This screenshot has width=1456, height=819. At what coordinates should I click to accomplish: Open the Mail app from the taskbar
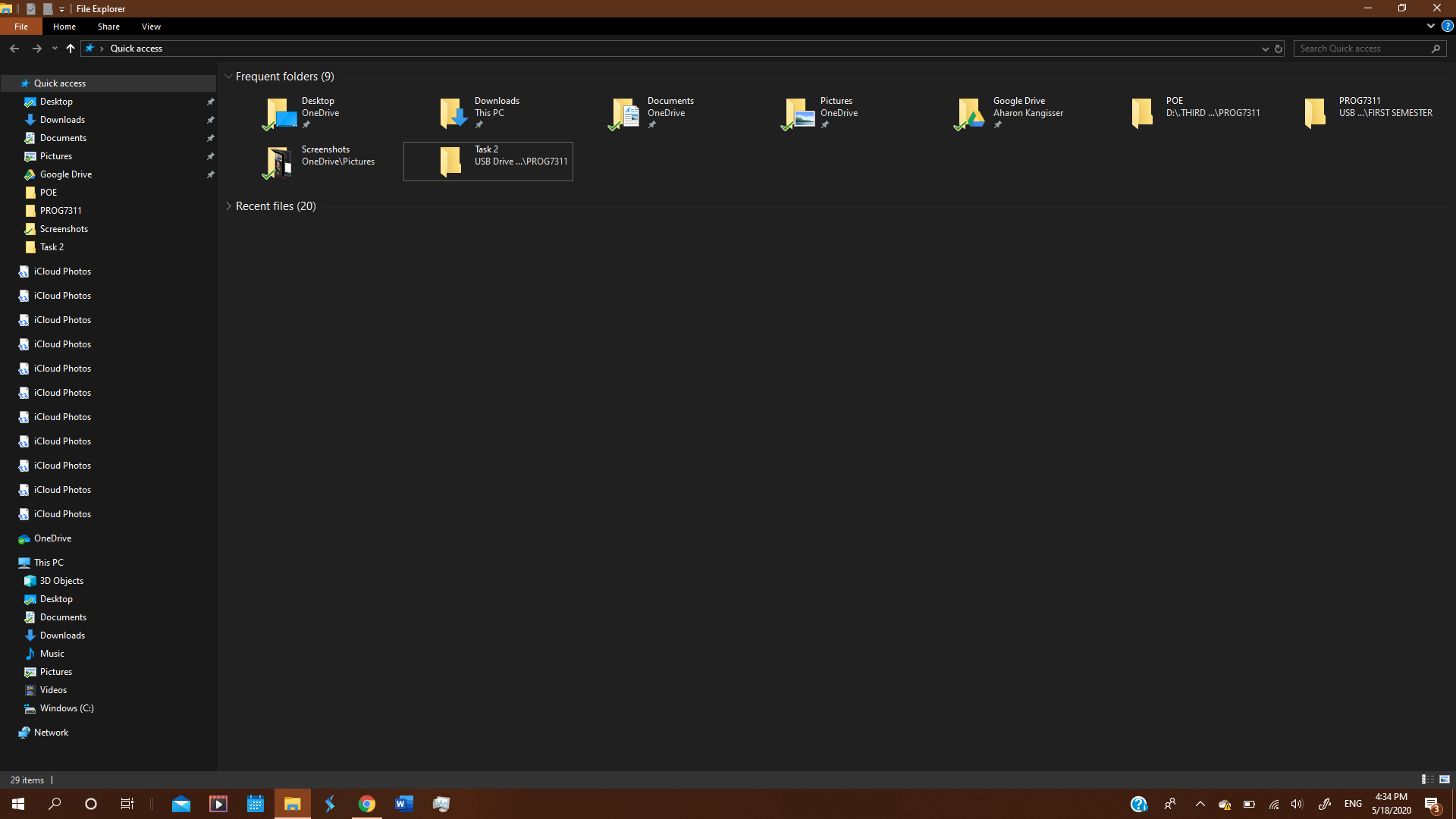pos(181,803)
